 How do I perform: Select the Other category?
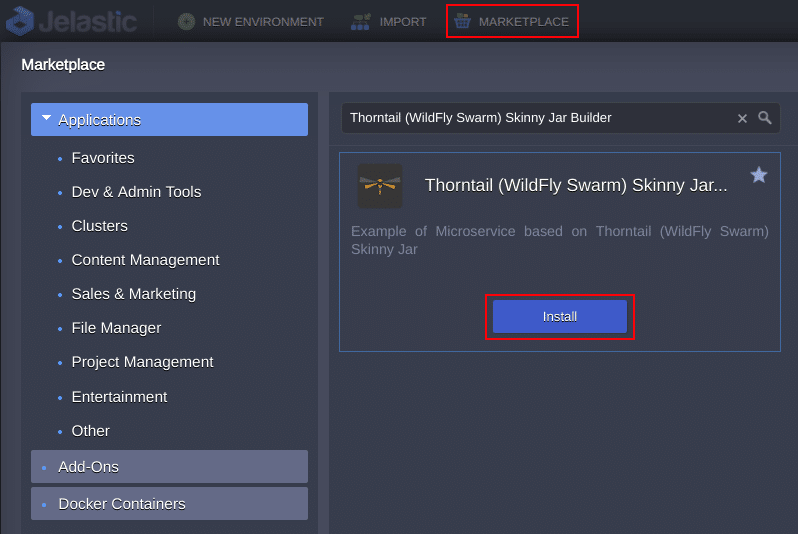90,431
